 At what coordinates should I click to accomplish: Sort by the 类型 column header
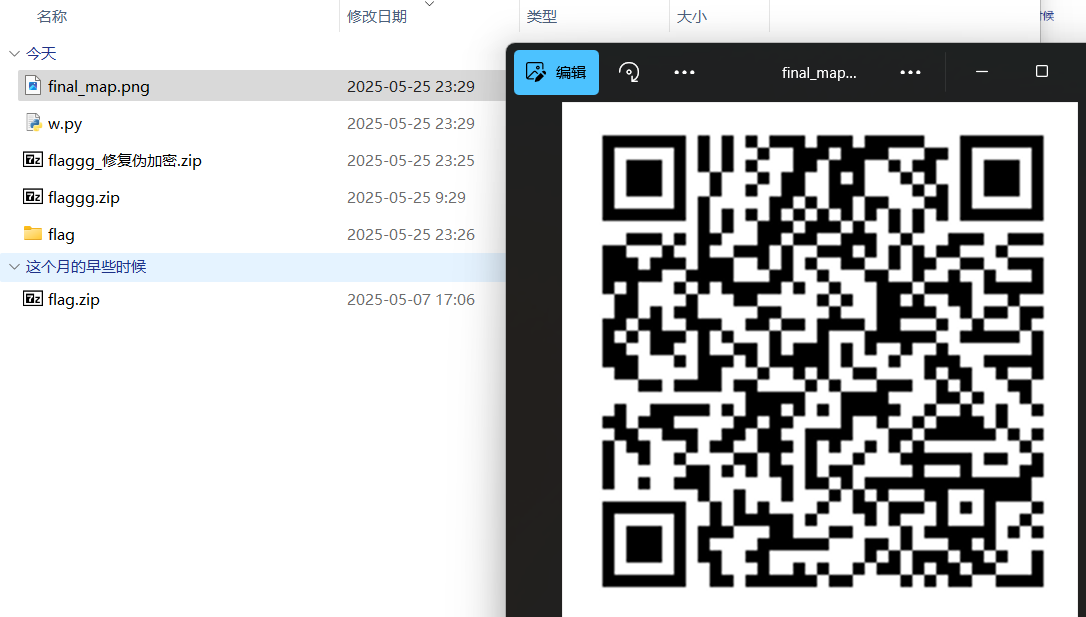click(x=542, y=17)
